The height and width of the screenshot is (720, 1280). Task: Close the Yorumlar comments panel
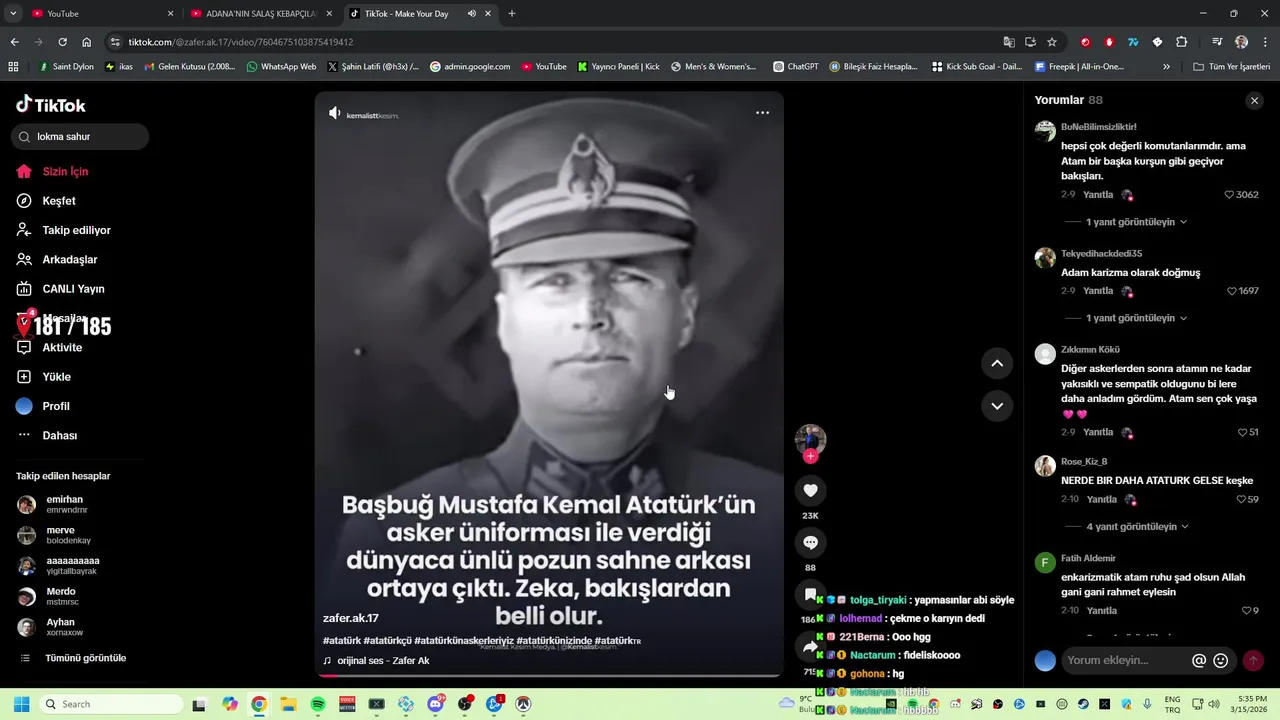pos(1254,101)
